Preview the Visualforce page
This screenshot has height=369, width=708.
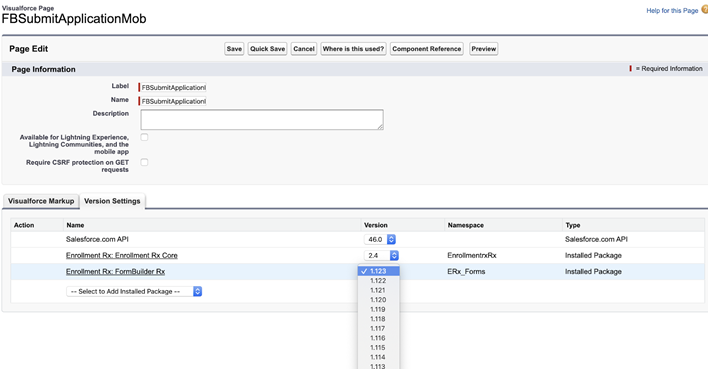(484, 49)
